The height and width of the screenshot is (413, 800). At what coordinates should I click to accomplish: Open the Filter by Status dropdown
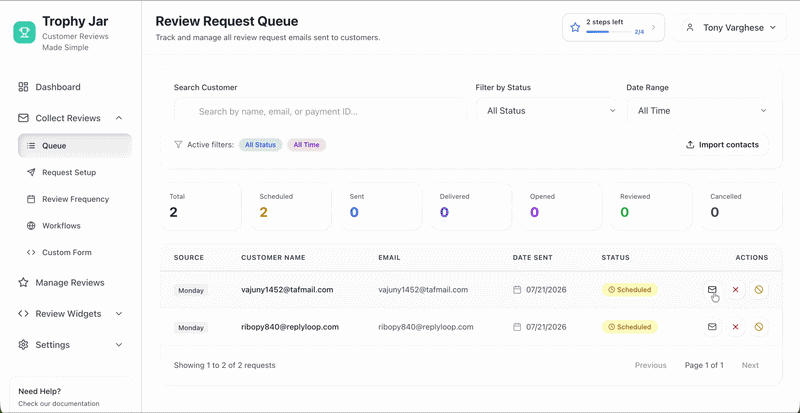coord(547,111)
